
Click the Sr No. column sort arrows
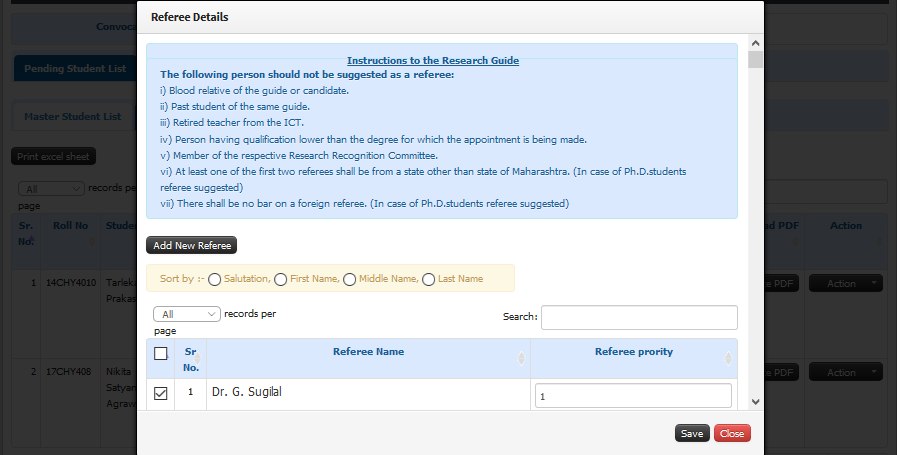pos(197,358)
